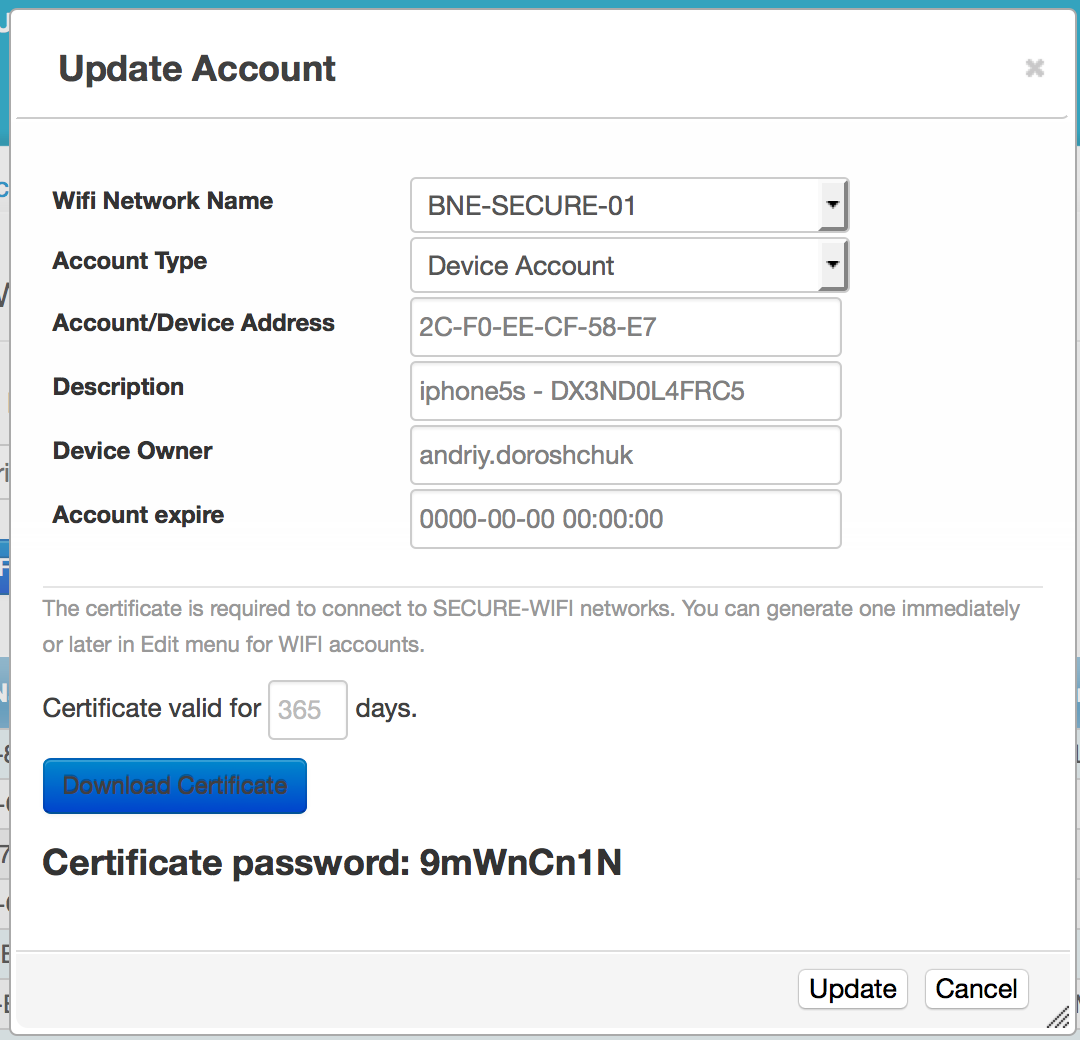Cancel the account update
The height and width of the screenshot is (1040, 1080).
tap(976, 989)
